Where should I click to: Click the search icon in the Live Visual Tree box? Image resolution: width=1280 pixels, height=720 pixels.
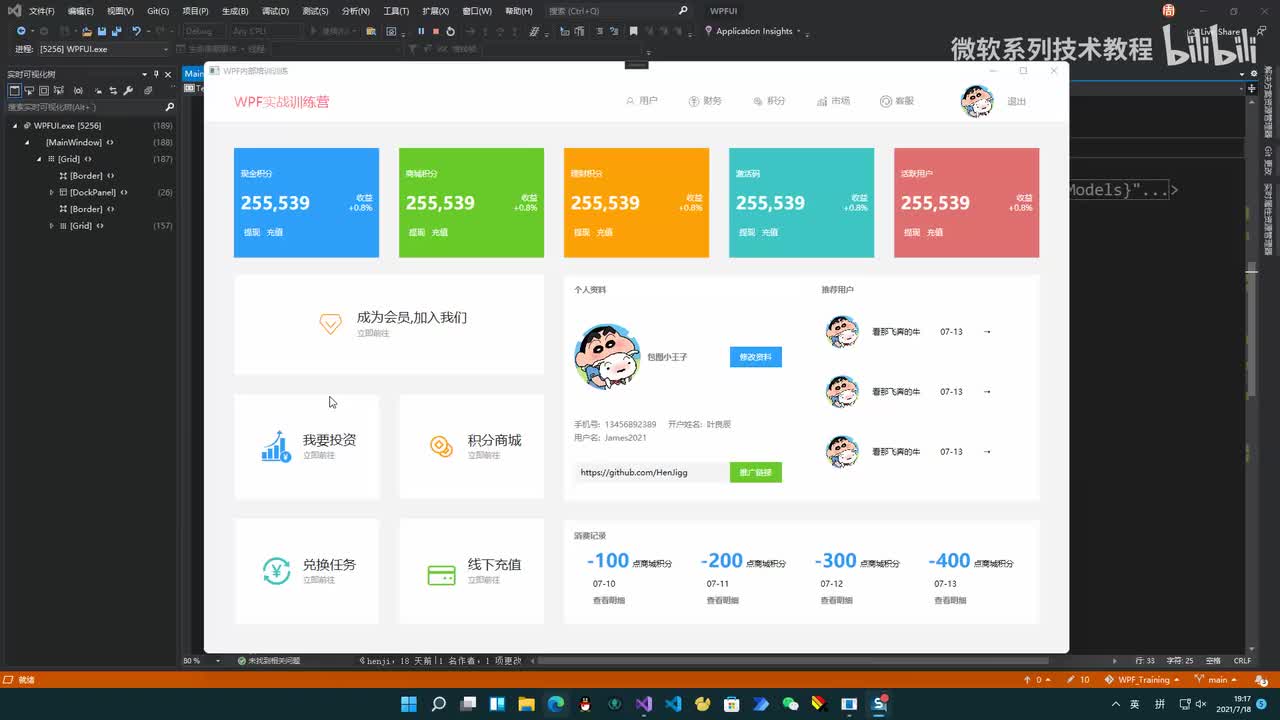pyautogui.click(x=170, y=107)
